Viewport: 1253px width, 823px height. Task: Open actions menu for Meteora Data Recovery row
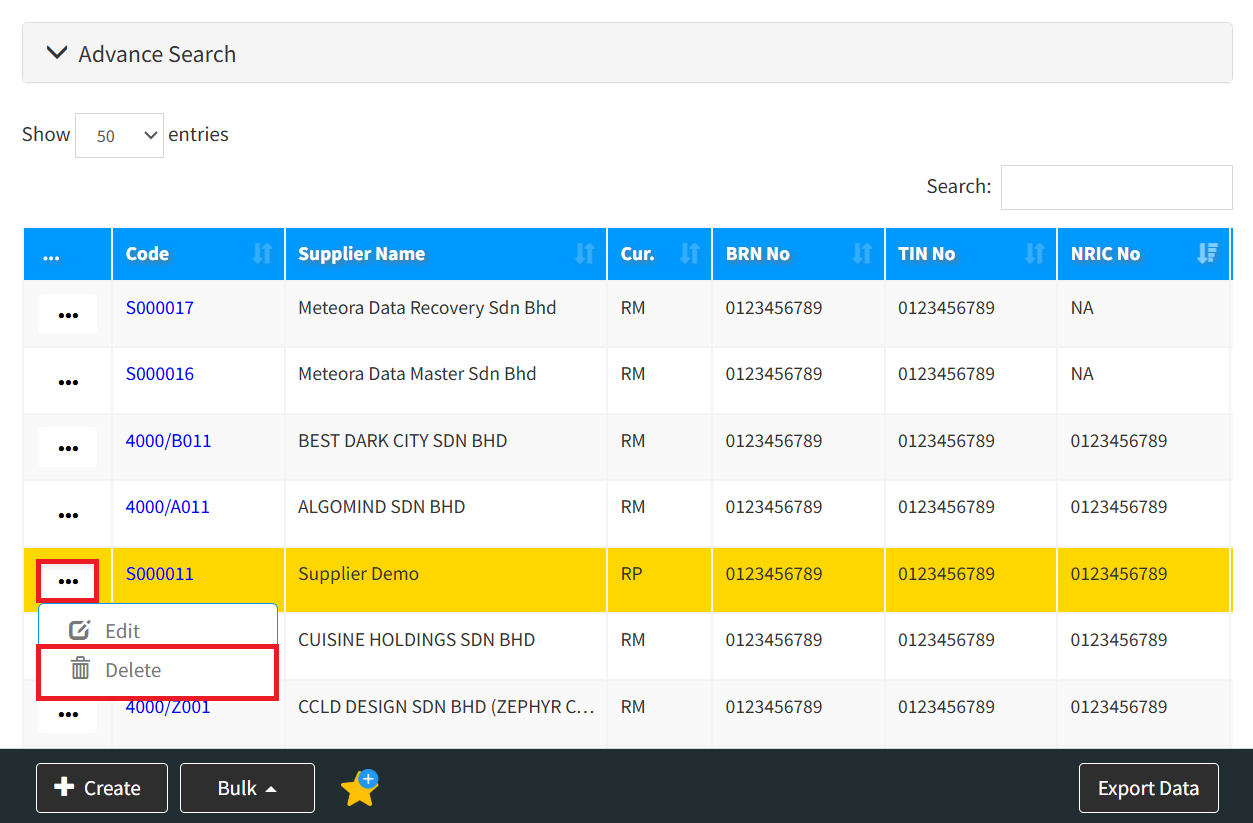coord(68,315)
